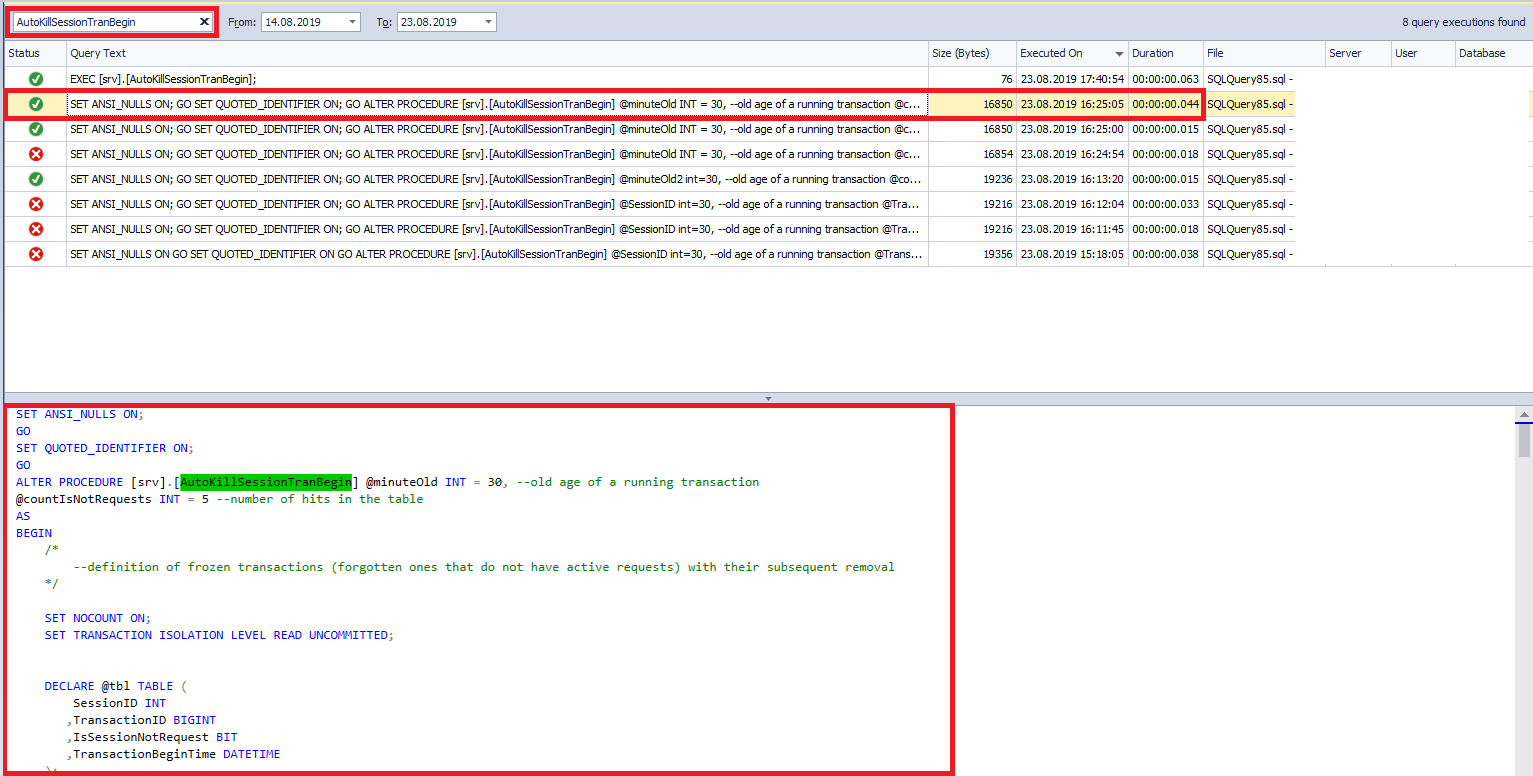Click the 23.08.2019 16:25:00 Executed On cell
This screenshot has width=1533, height=776.
click(1072, 129)
